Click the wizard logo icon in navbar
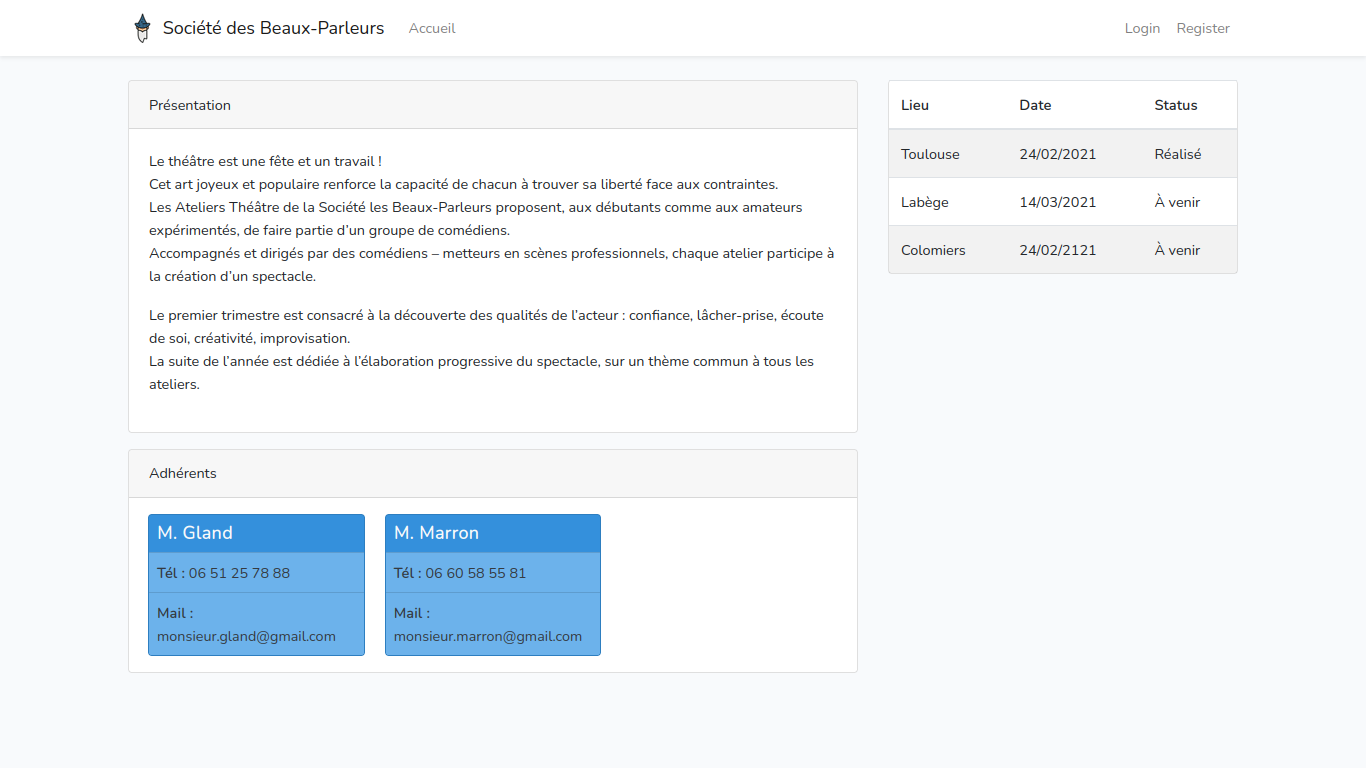 pos(142,28)
